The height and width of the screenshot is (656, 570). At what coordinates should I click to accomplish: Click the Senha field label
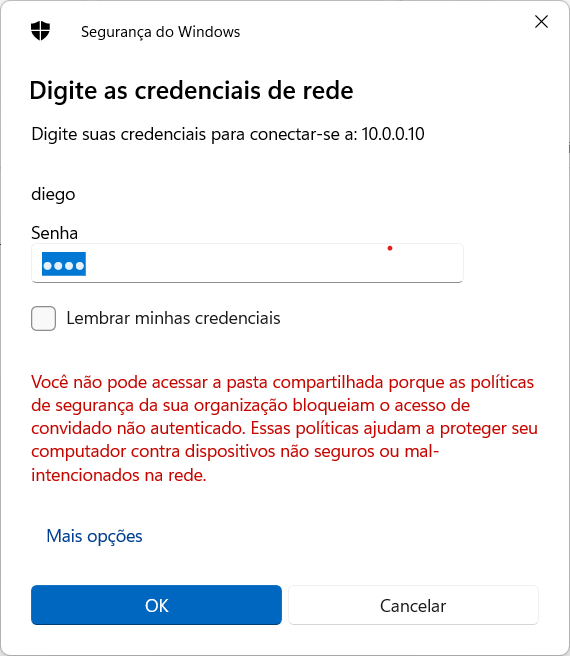(x=54, y=233)
